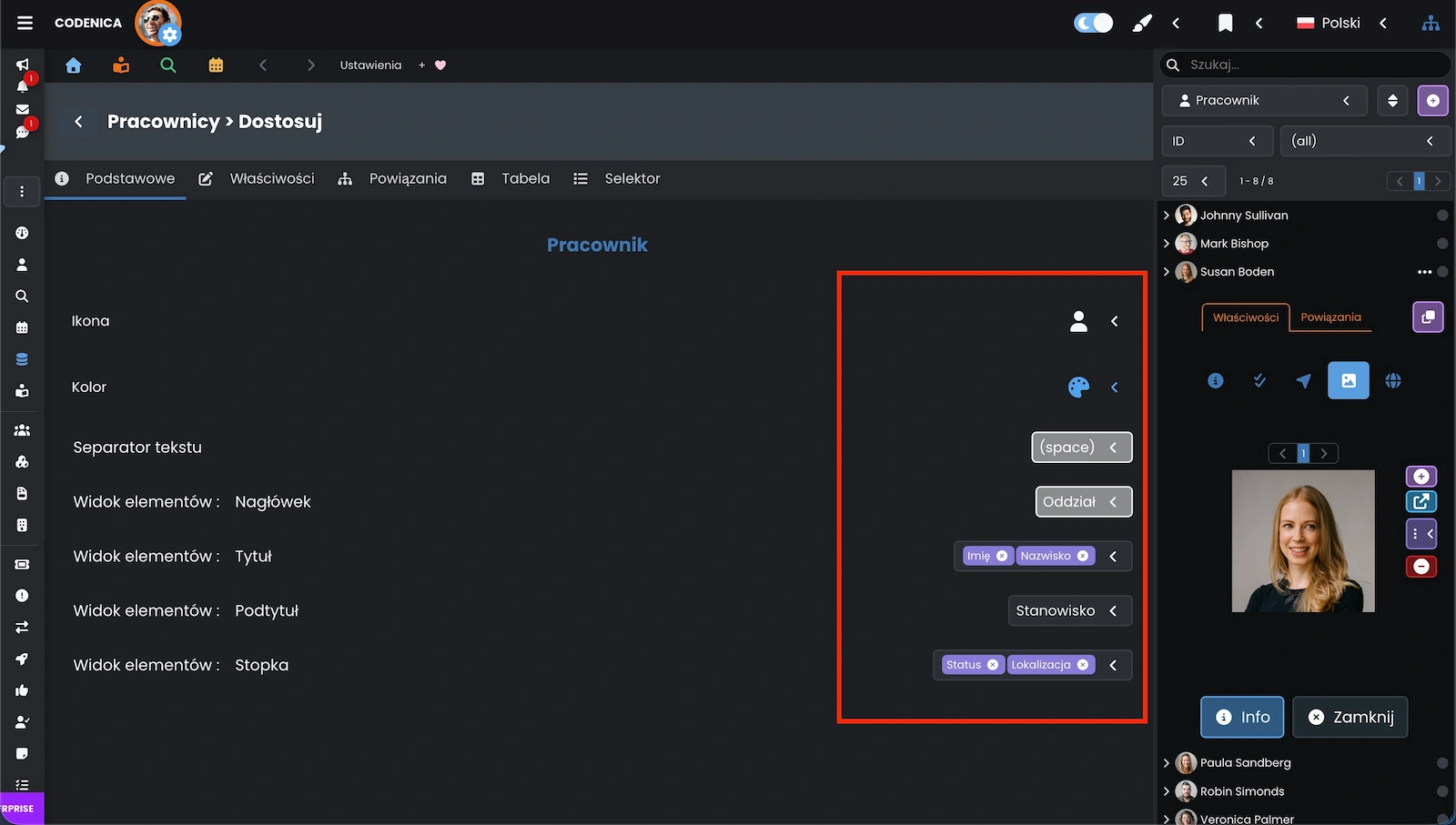Screen dimensions: 1456x825
Task: Open the Kolor palette picker
Action: 1079,387
